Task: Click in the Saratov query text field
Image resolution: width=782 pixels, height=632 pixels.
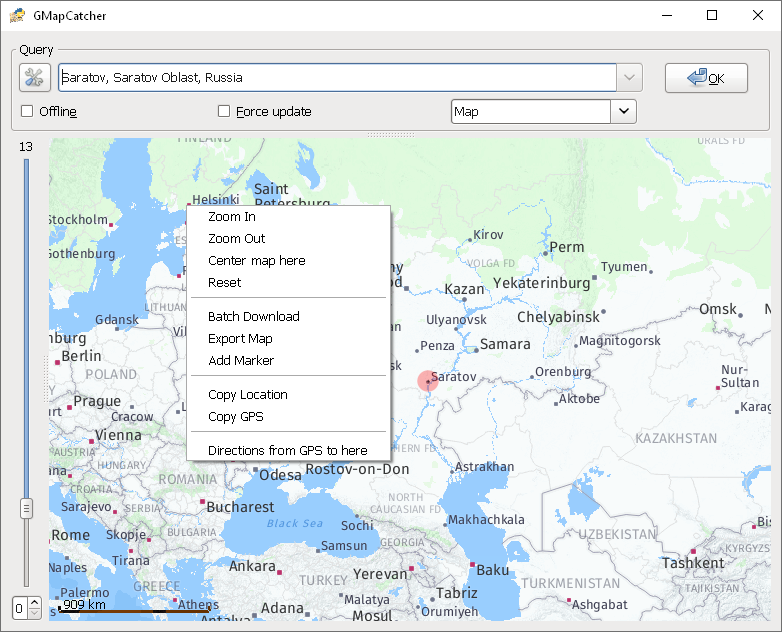Action: [337, 78]
